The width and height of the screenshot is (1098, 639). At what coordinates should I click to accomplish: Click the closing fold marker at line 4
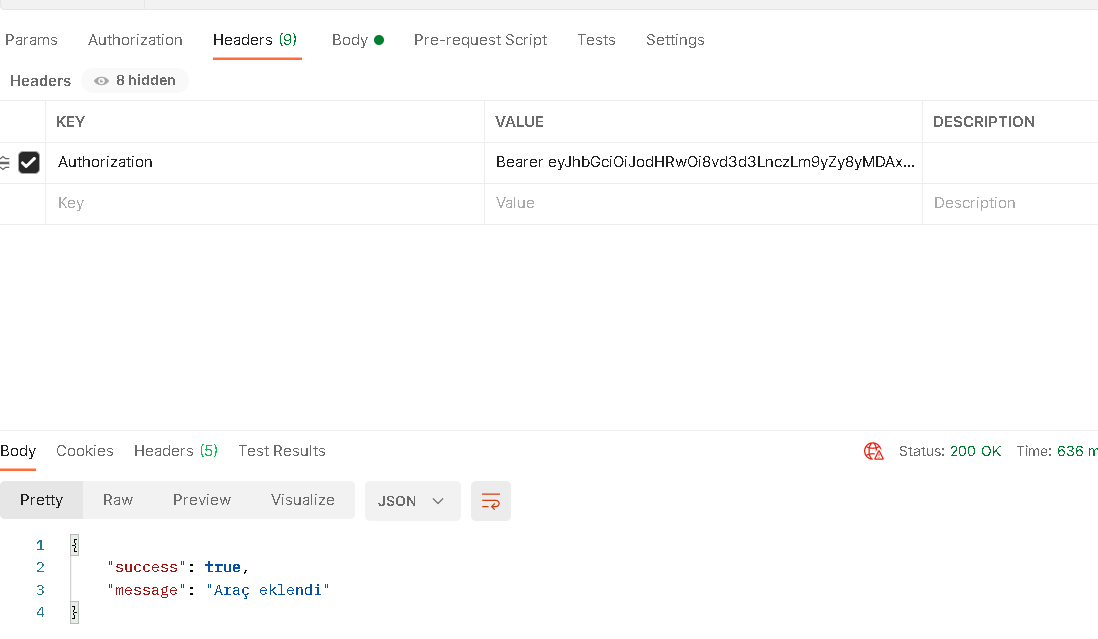point(73,611)
